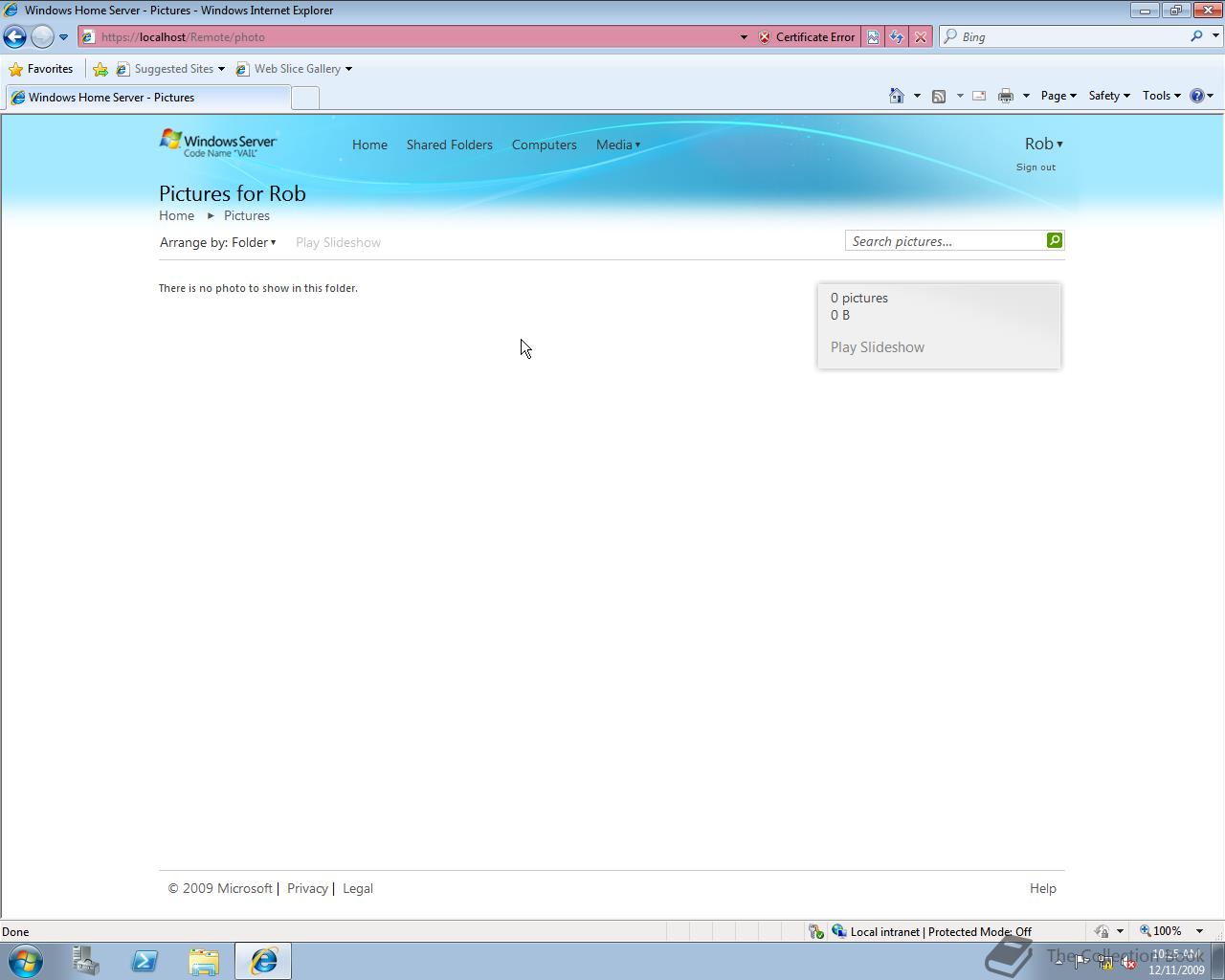Click the Certificate Error indicator
Image resolution: width=1225 pixels, height=980 pixels.
807,37
